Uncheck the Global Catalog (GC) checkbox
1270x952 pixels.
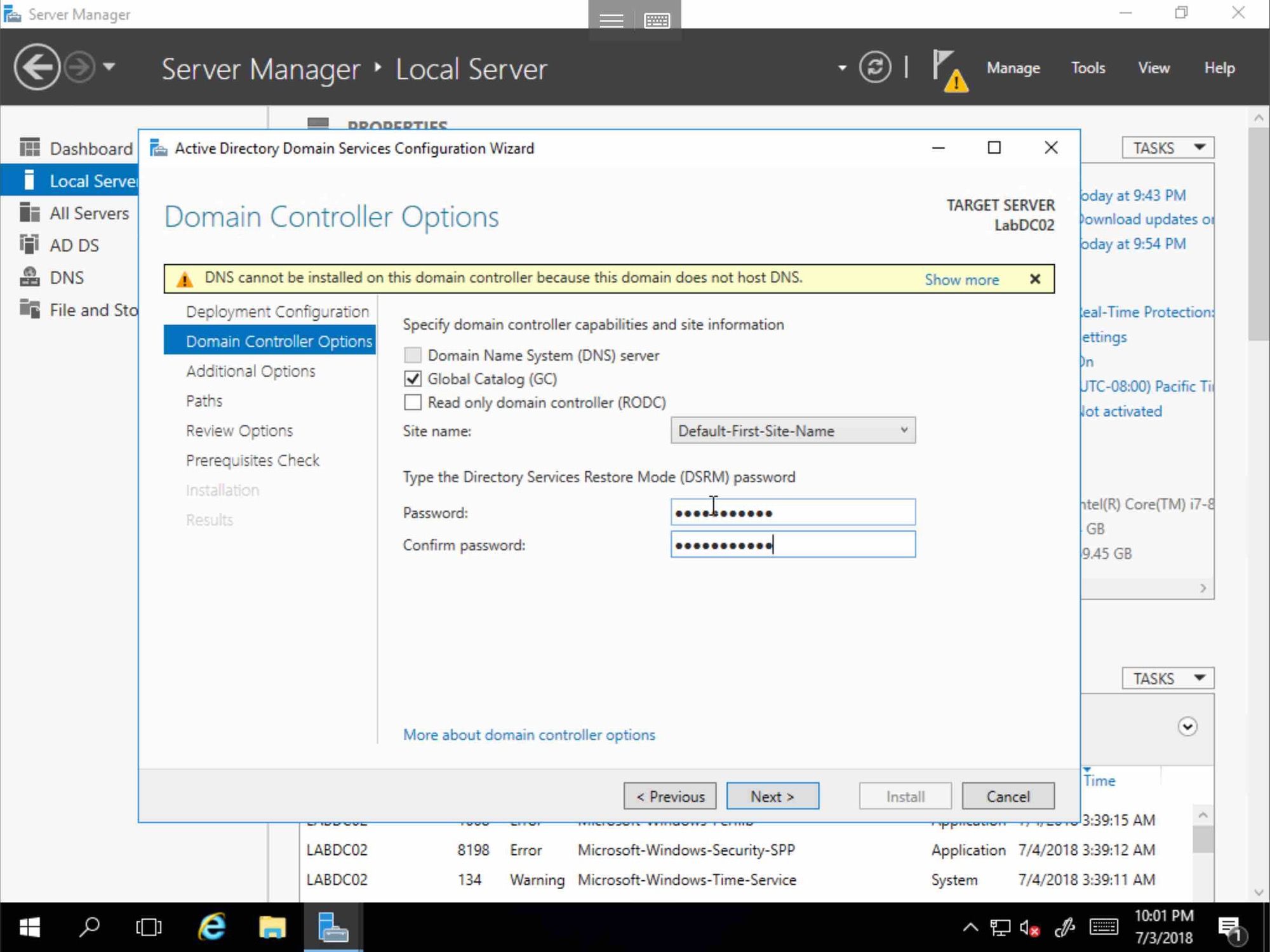pyautogui.click(x=413, y=379)
